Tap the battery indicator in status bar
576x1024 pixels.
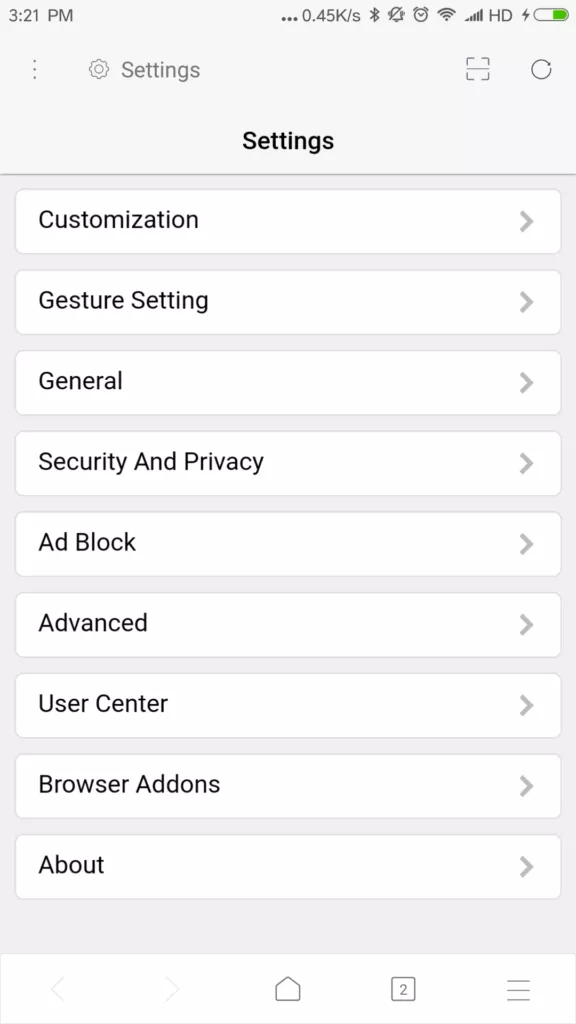(551, 15)
